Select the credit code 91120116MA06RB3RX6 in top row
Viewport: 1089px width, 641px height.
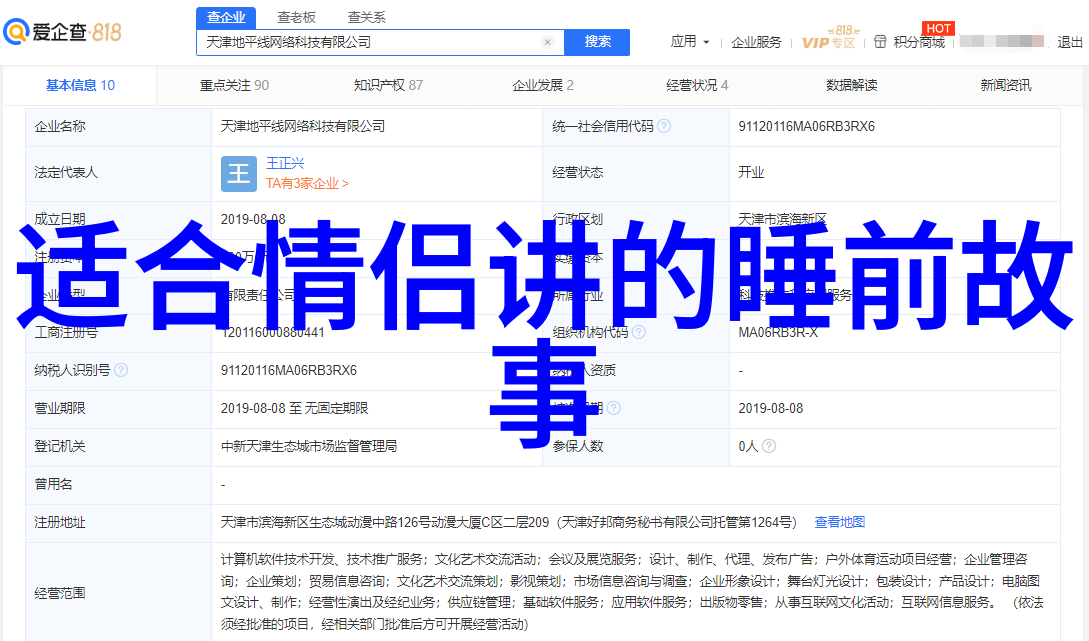(x=806, y=126)
